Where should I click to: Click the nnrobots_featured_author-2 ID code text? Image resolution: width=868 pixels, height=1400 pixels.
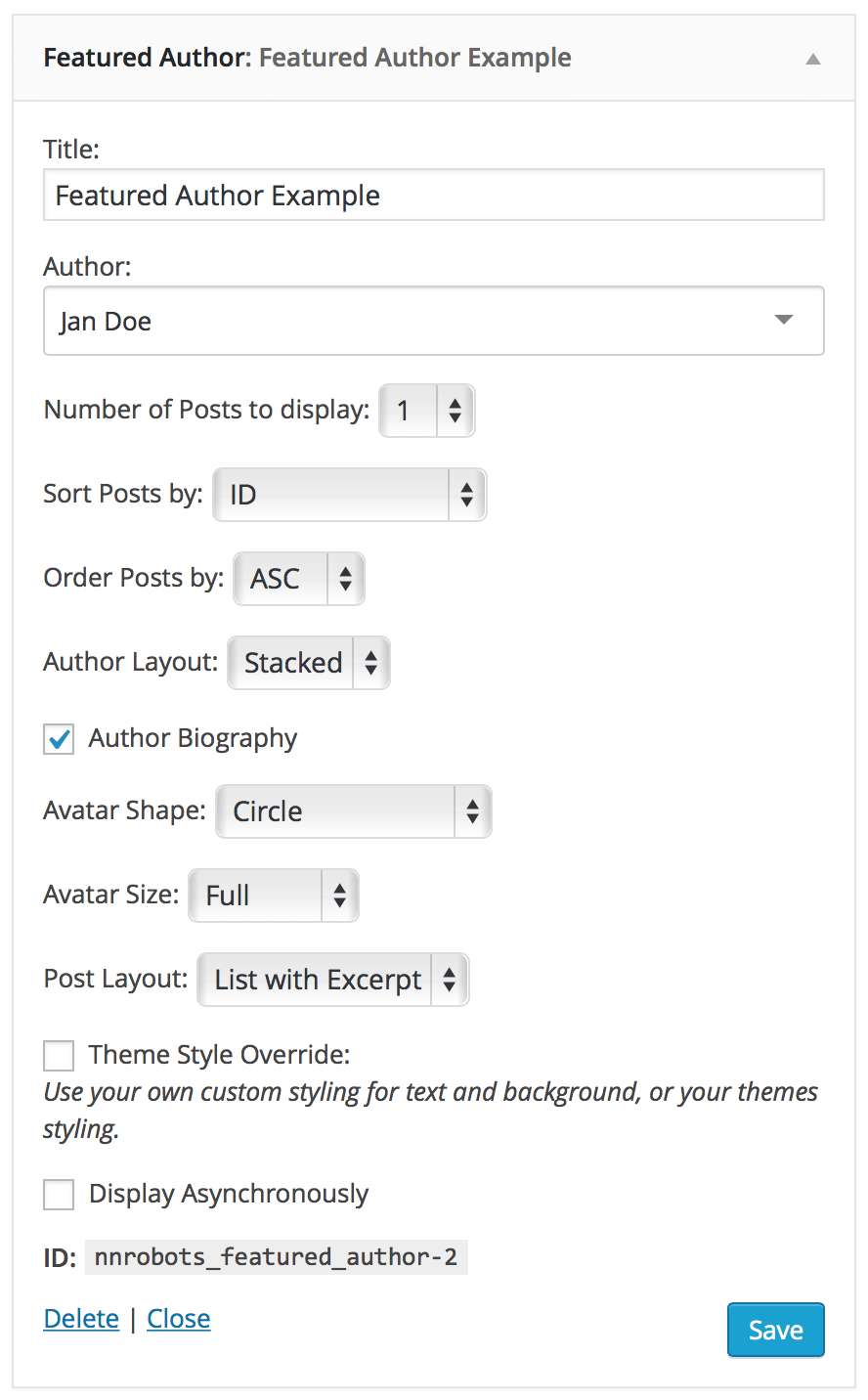pyautogui.click(x=276, y=1257)
